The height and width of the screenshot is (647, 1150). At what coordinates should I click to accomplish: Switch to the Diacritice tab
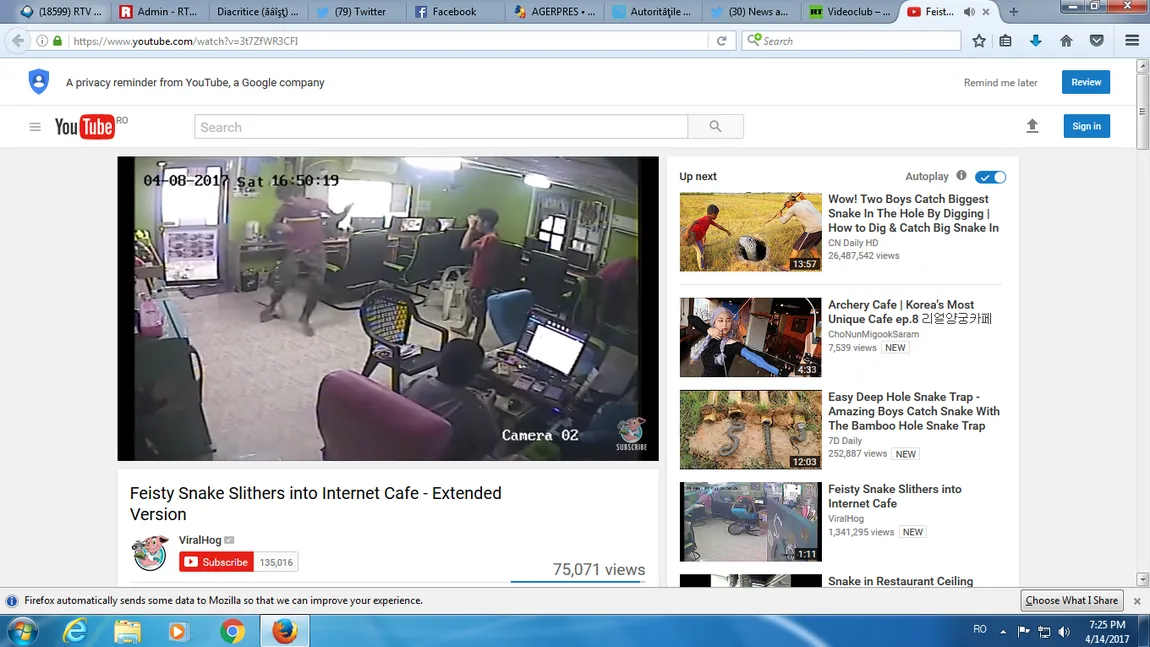(257, 12)
